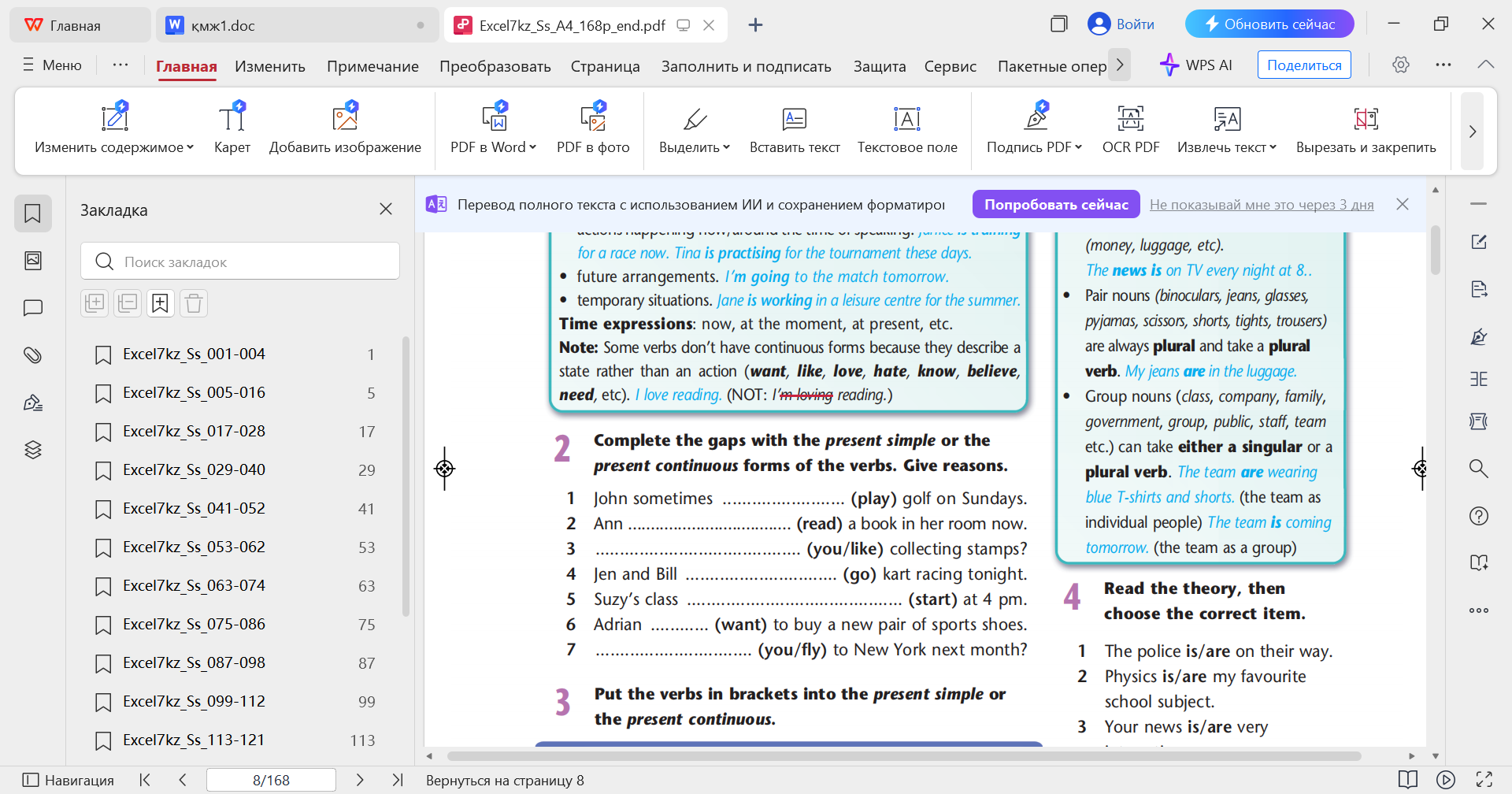Click the Add Image tool icon
Viewport: 1512px width, 794px height.
[345, 119]
